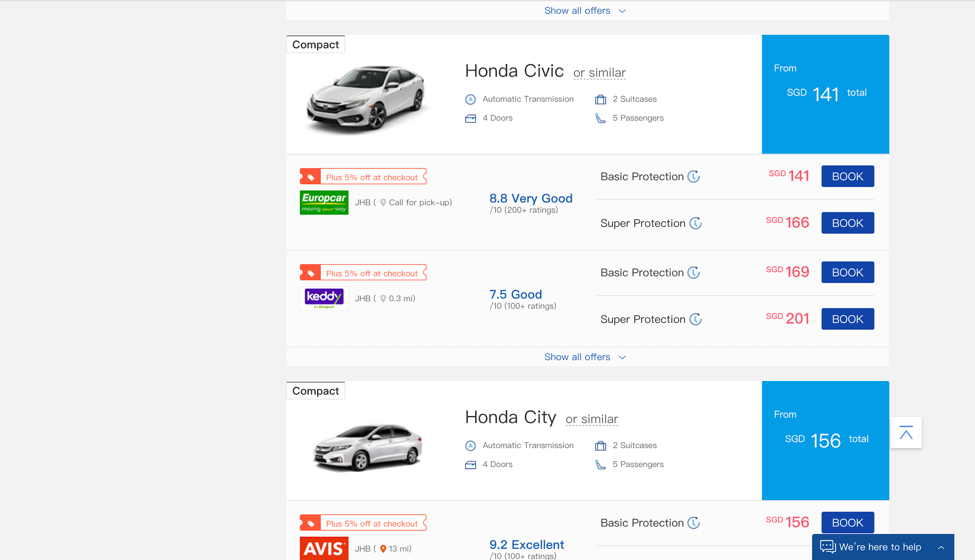
Task: Click info icon beside Keddy Basic Protection
Action: [693, 272]
